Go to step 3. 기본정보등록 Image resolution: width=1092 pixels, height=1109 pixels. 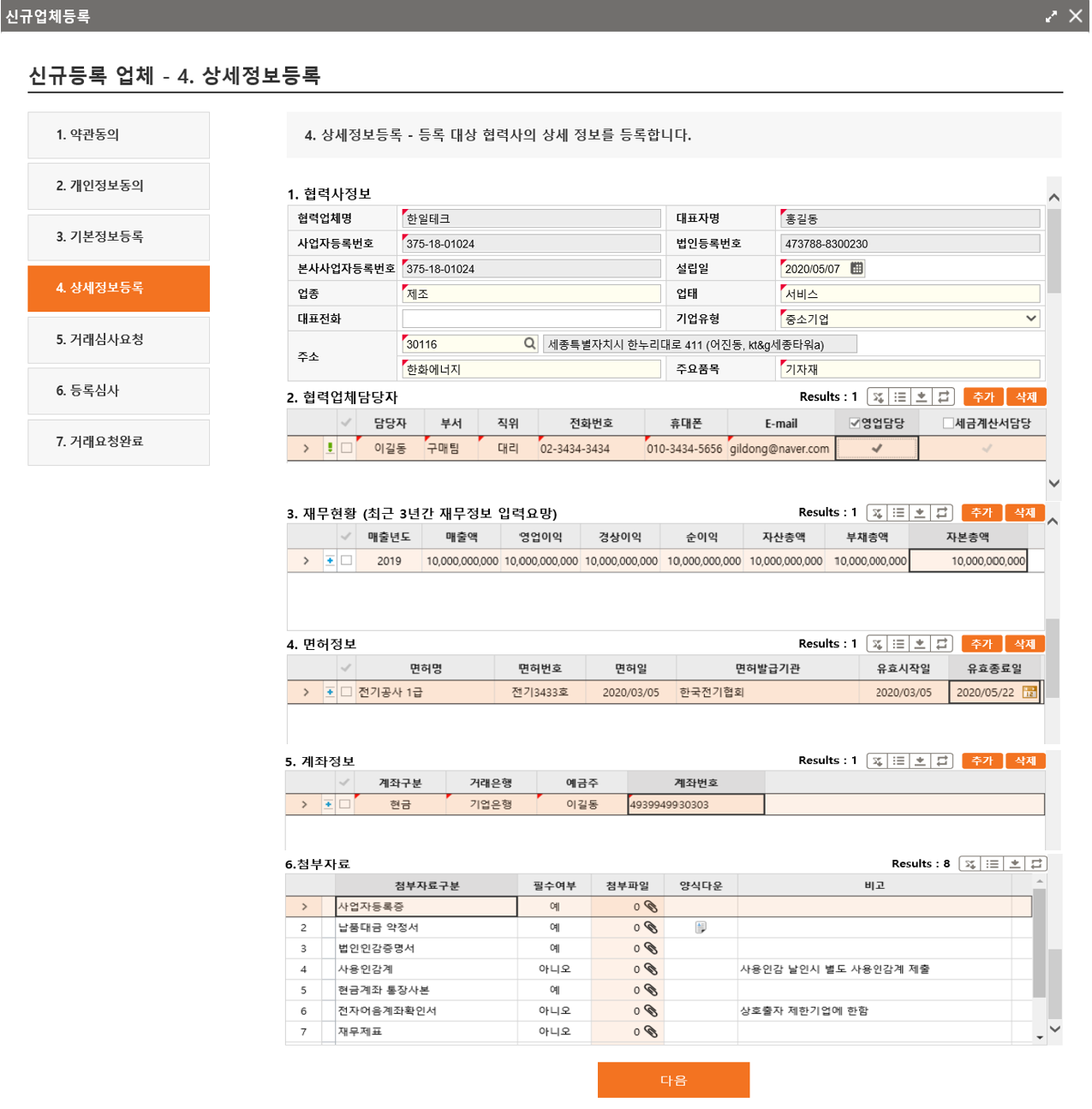pyautogui.click(x=118, y=237)
